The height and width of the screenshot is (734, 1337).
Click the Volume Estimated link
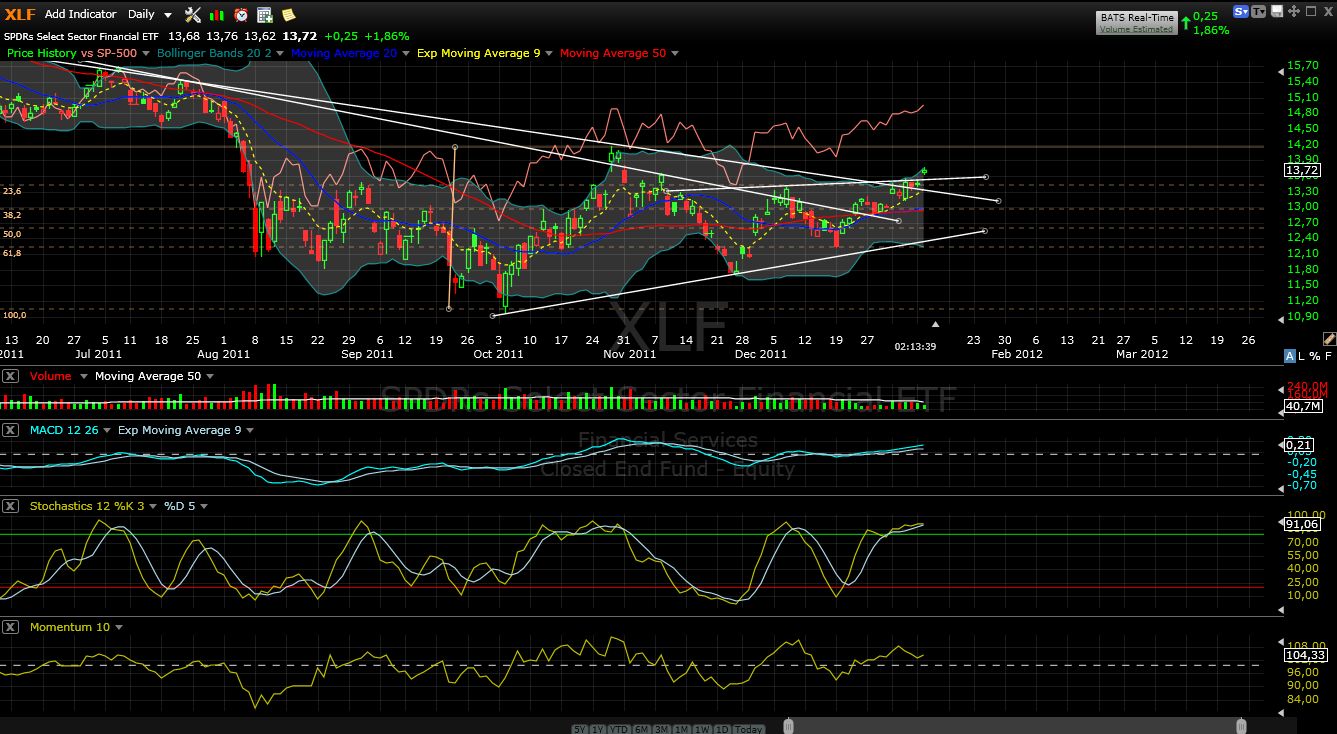tap(1136, 29)
